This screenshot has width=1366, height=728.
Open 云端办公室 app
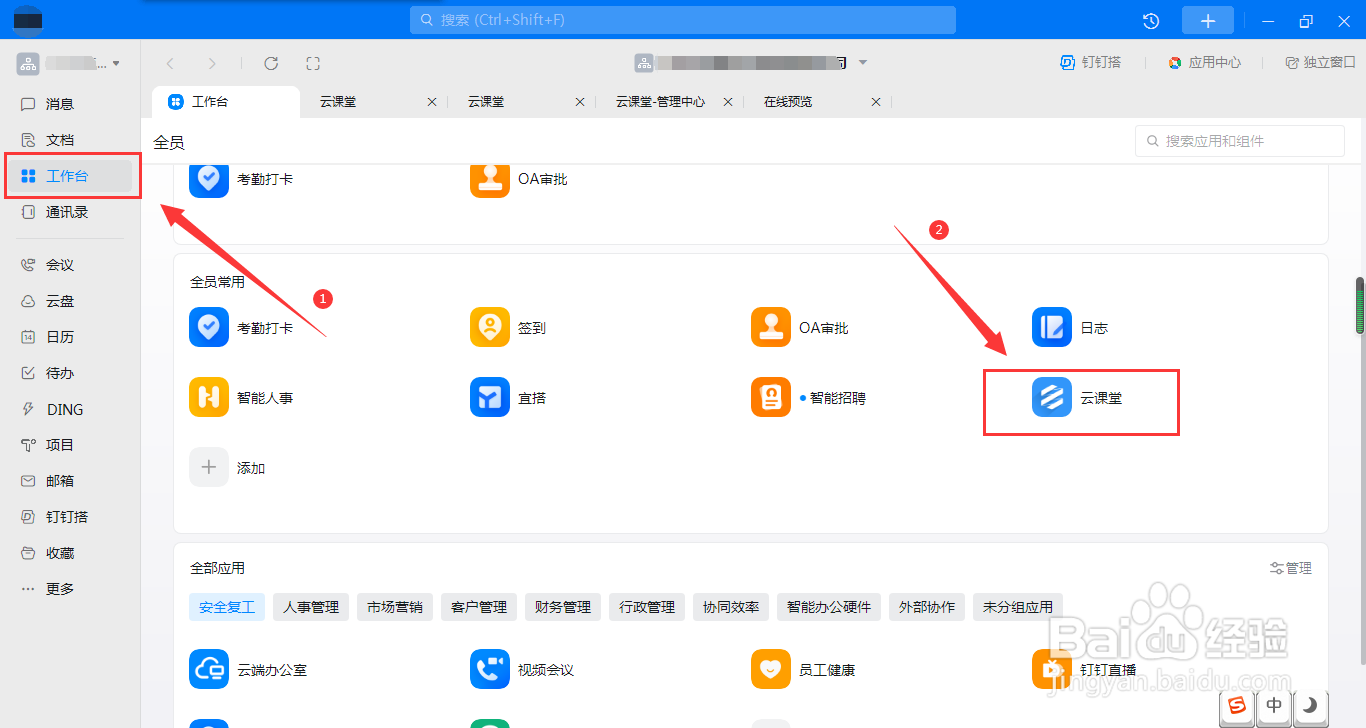pos(248,670)
